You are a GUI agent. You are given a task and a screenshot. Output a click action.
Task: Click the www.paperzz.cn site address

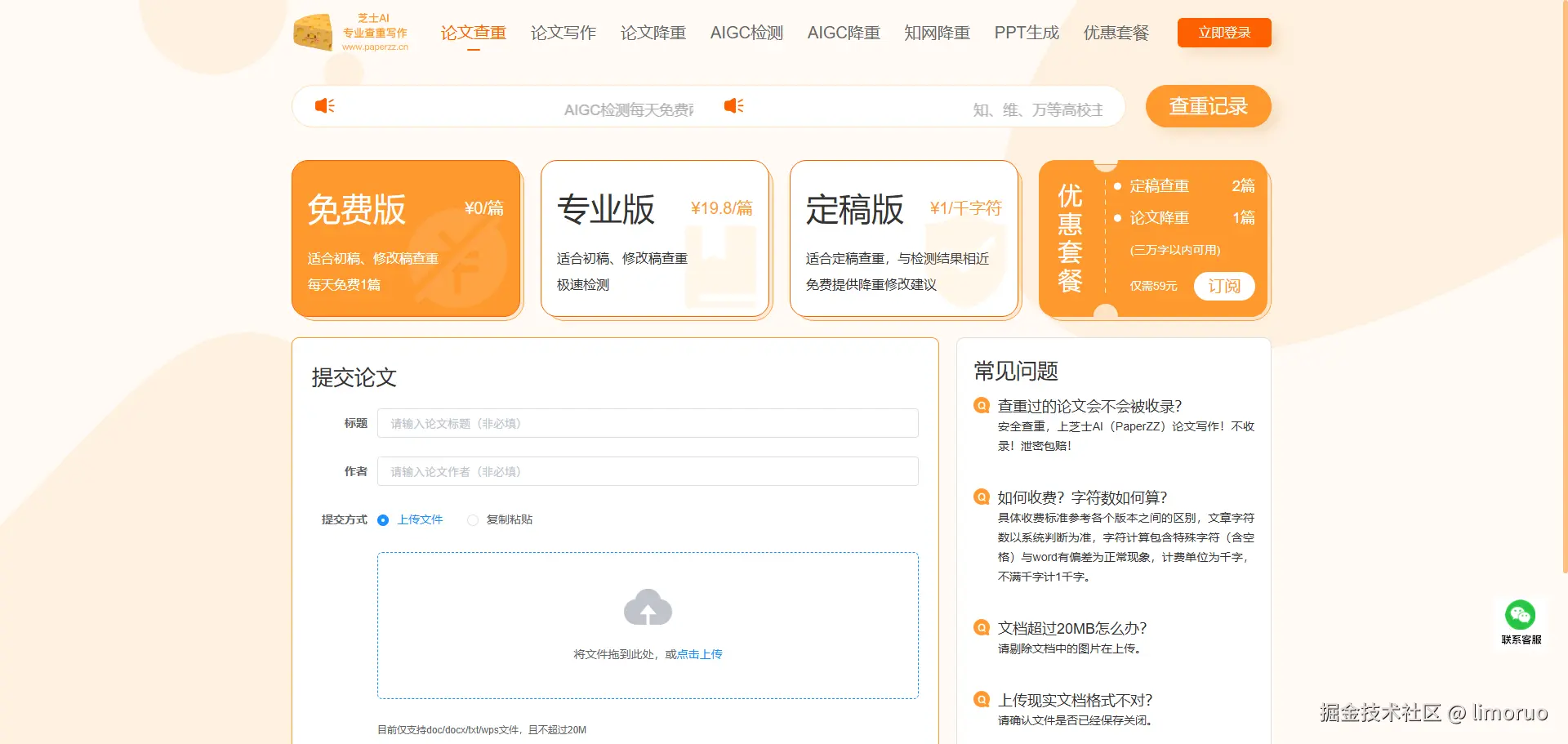pyautogui.click(x=375, y=47)
